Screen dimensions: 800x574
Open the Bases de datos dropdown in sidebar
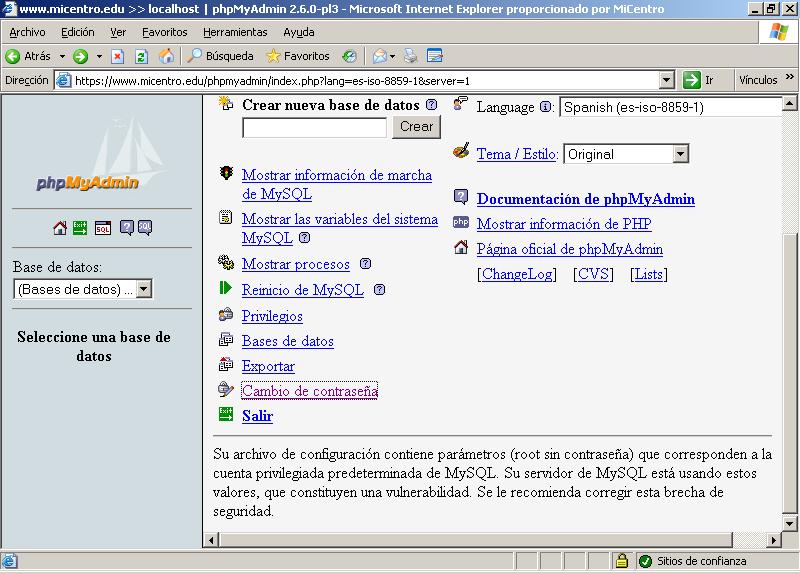83,289
